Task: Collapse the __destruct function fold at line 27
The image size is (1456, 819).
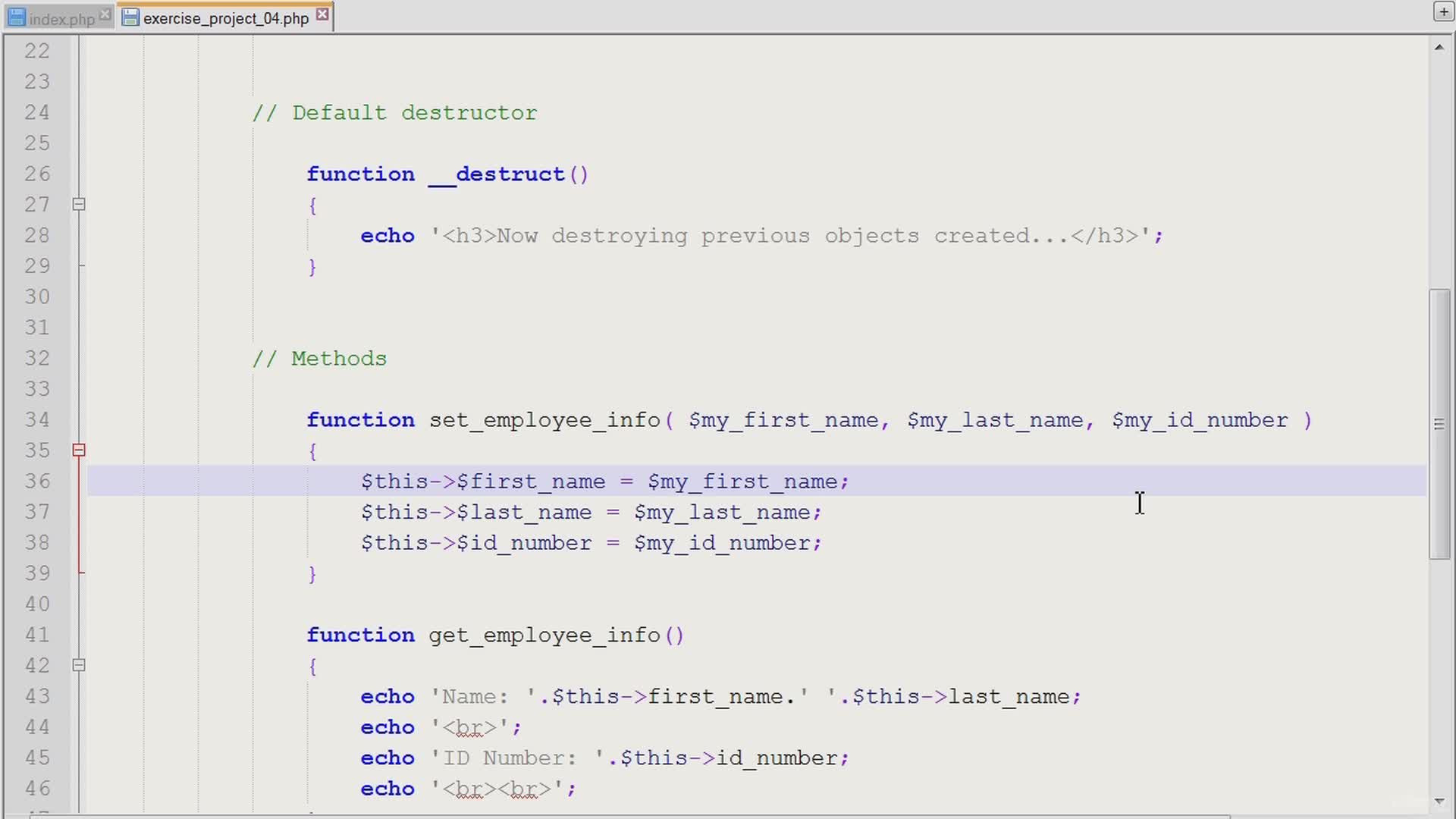Action: click(x=79, y=204)
